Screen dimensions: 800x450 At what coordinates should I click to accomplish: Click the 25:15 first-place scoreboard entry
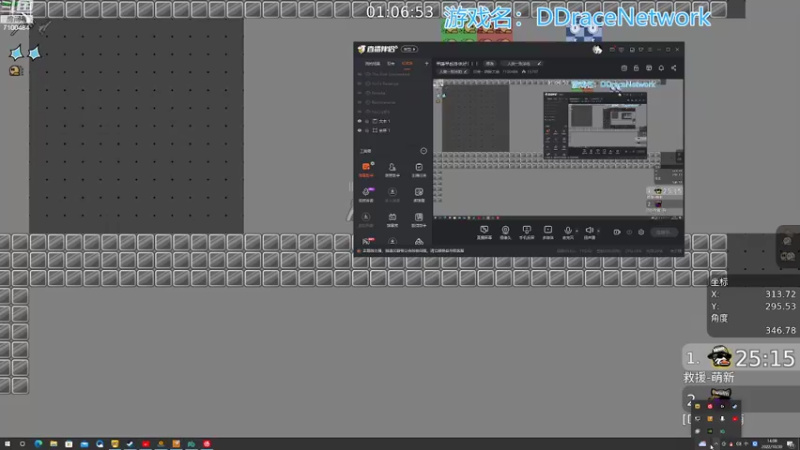pos(740,358)
